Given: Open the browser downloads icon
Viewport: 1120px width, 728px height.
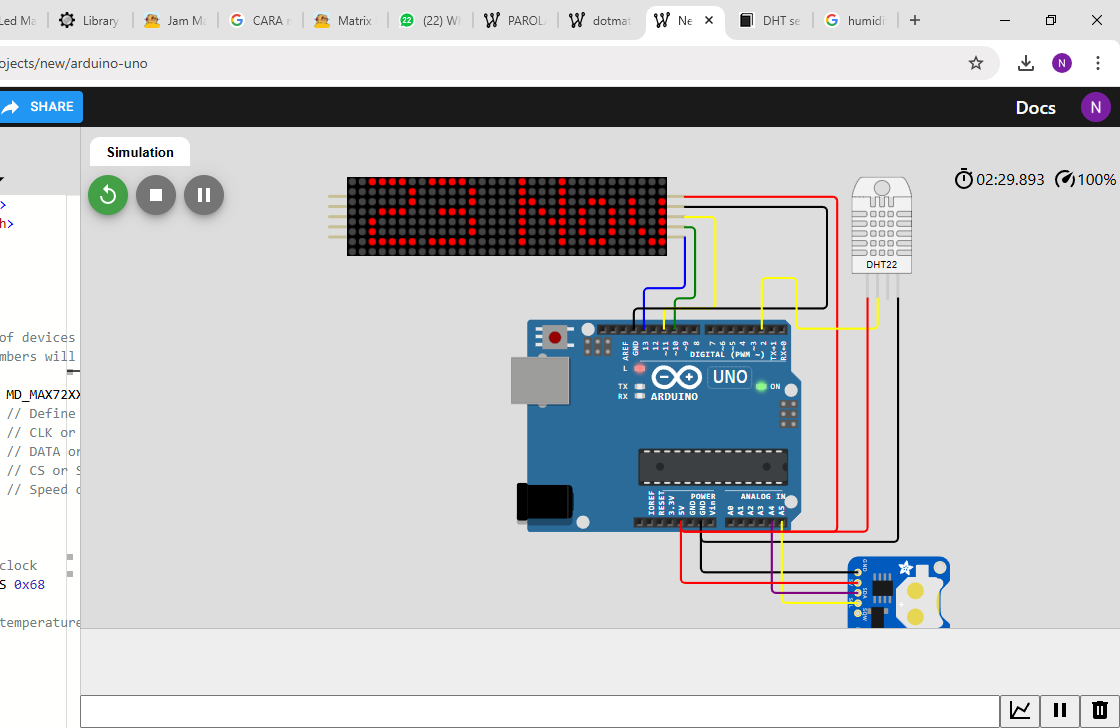Looking at the screenshot, I should [x=1025, y=63].
